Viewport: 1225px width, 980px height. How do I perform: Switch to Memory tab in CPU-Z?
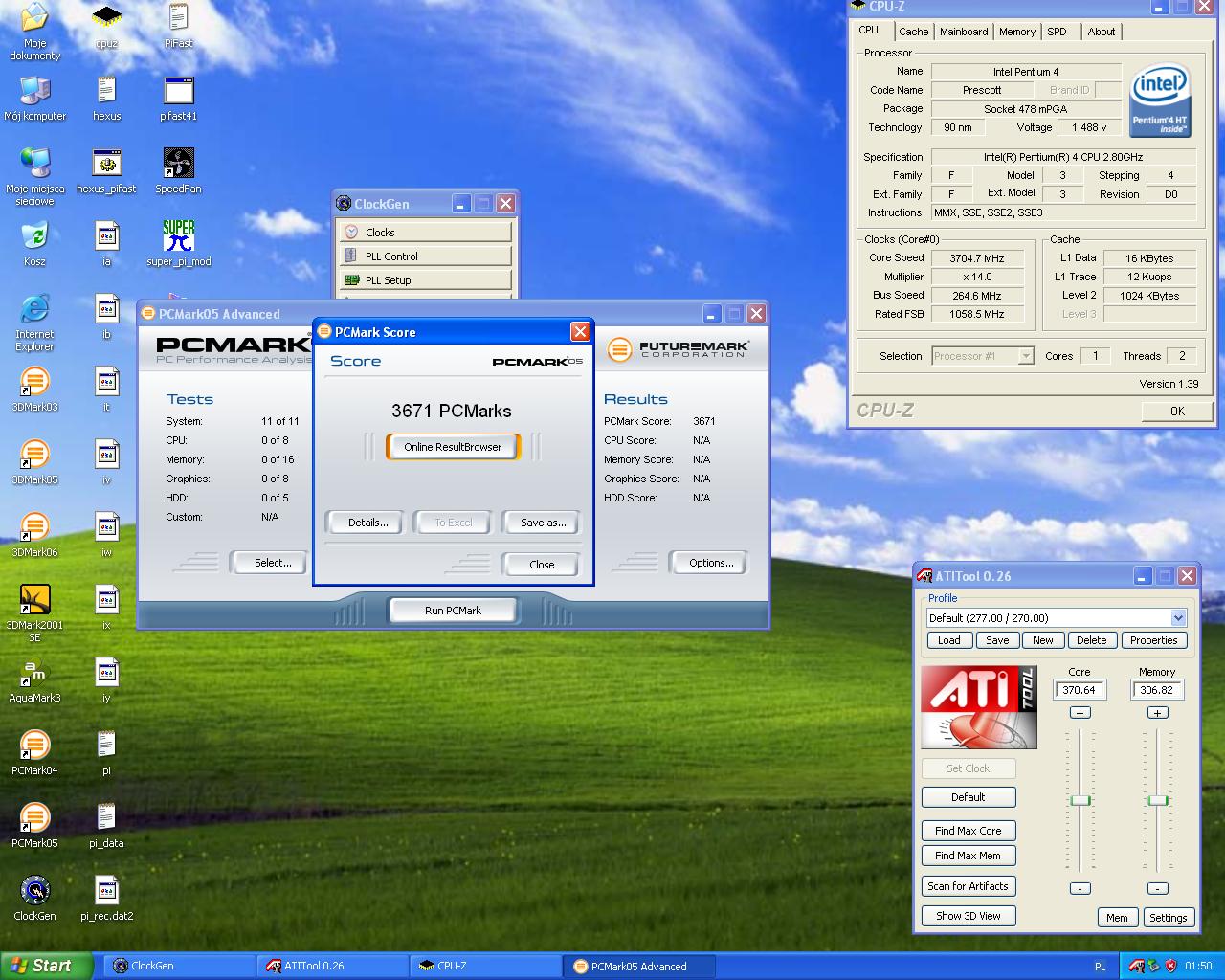(x=1016, y=32)
